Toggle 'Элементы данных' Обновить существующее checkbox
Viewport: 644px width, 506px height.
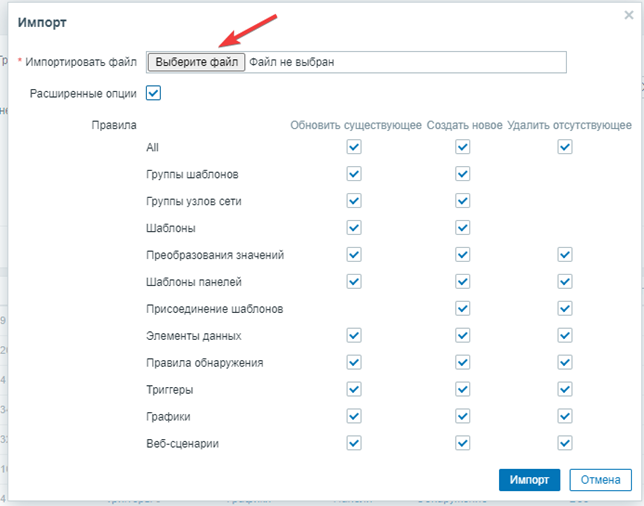coord(353,336)
